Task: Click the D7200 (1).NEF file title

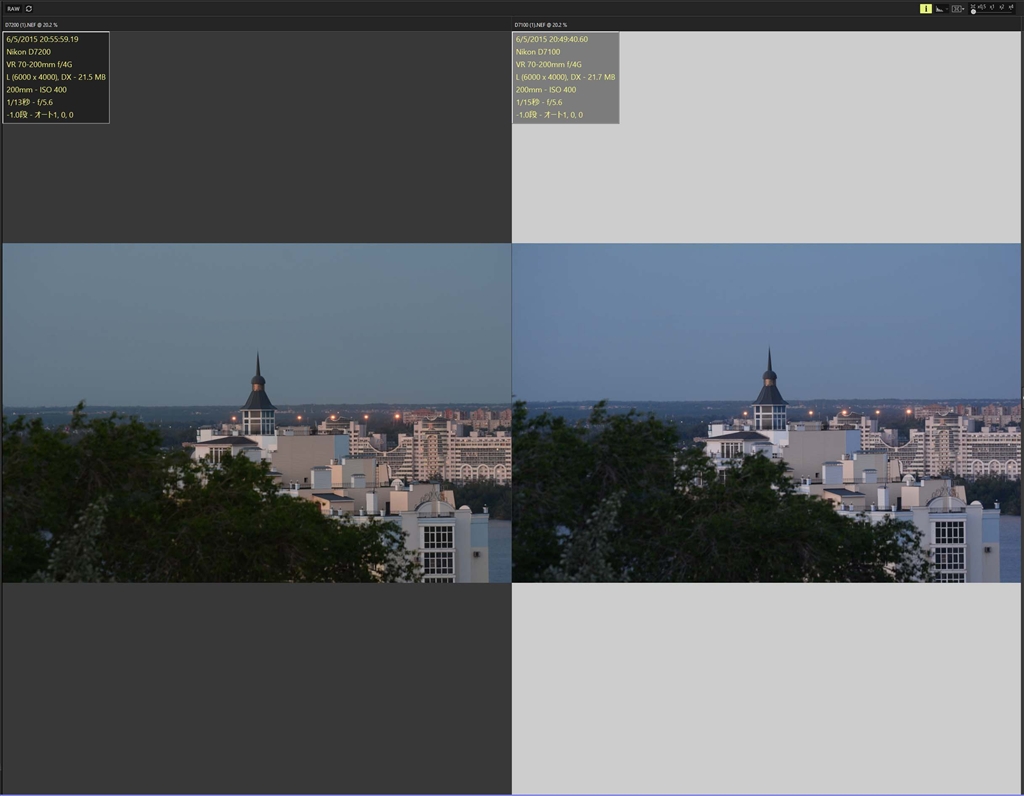Action: [31, 25]
